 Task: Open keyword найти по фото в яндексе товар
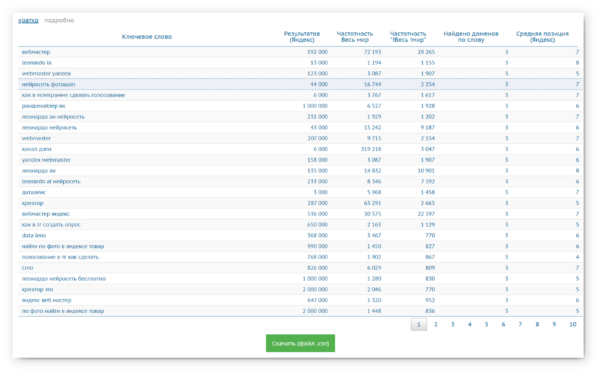pyautogui.click(x=63, y=246)
